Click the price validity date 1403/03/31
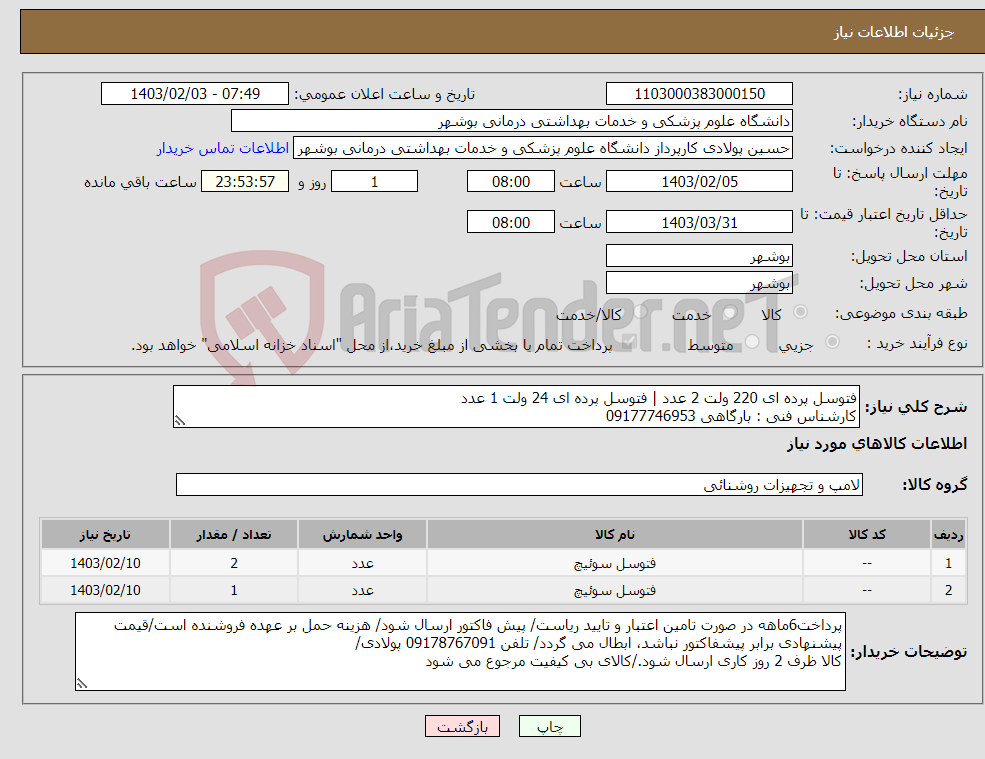 pyautogui.click(x=699, y=222)
